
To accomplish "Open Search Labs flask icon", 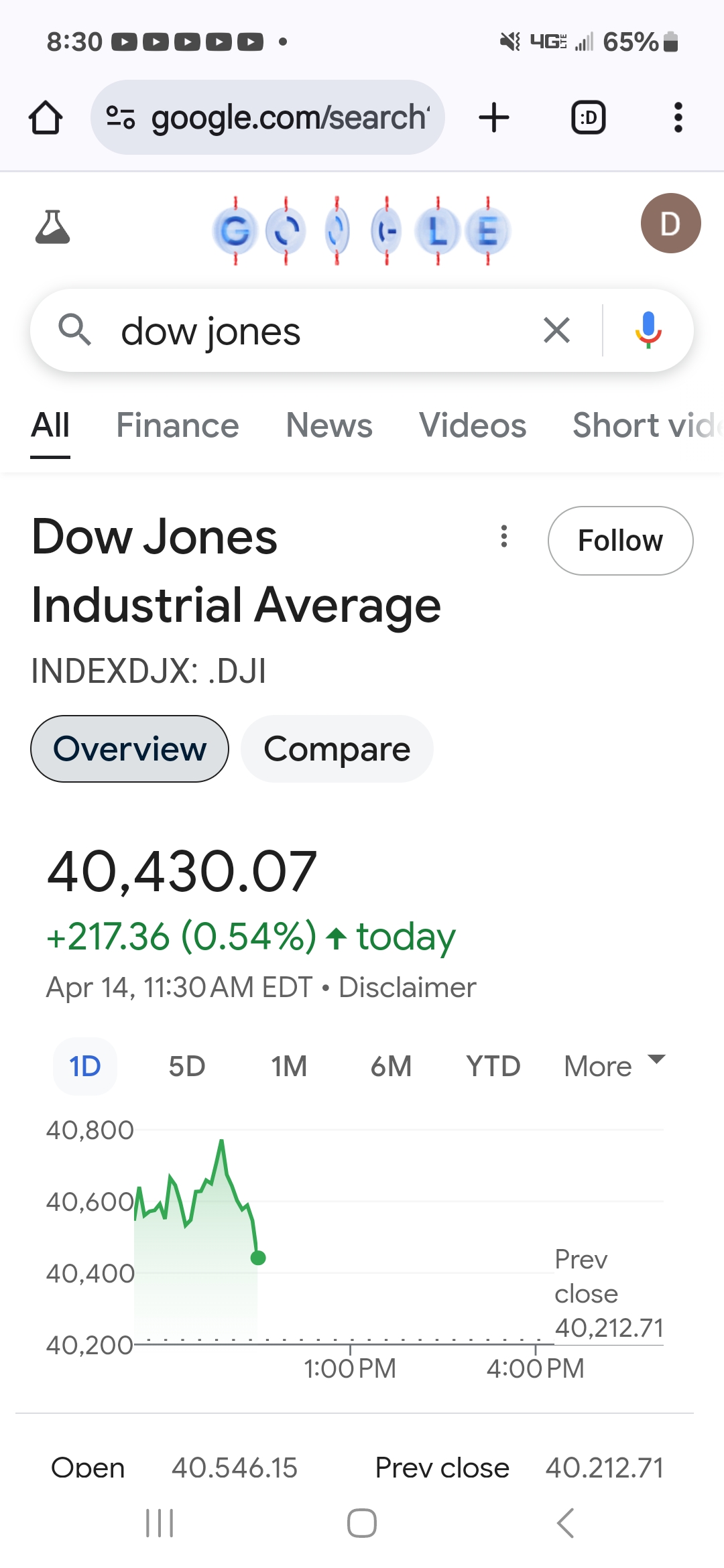I will click(52, 226).
